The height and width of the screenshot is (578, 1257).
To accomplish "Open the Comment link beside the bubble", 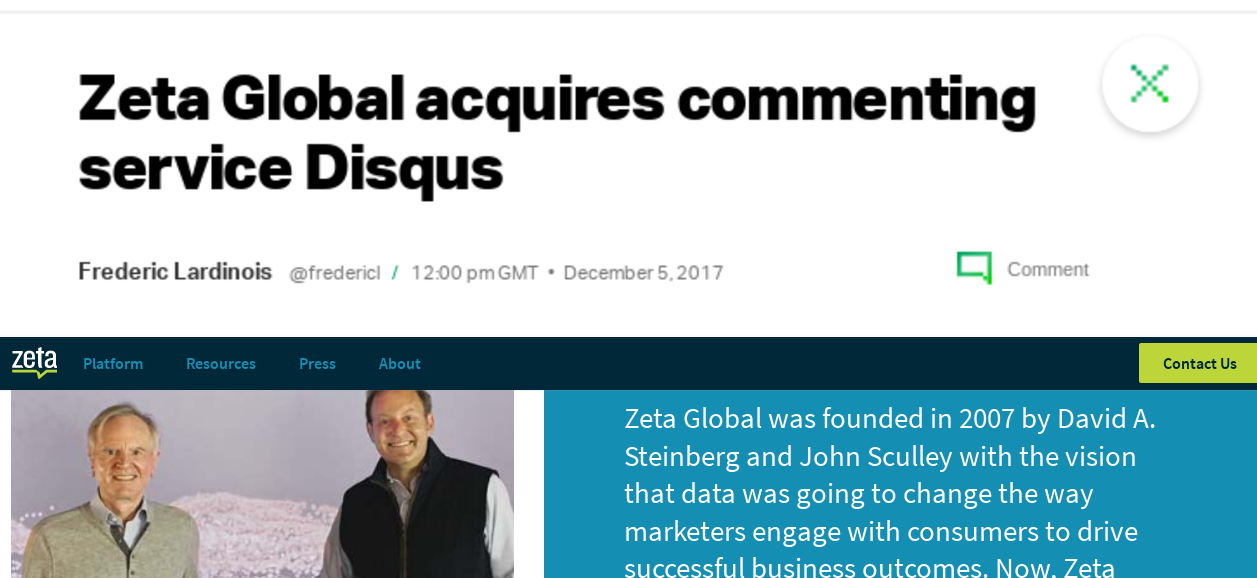I will (1048, 270).
